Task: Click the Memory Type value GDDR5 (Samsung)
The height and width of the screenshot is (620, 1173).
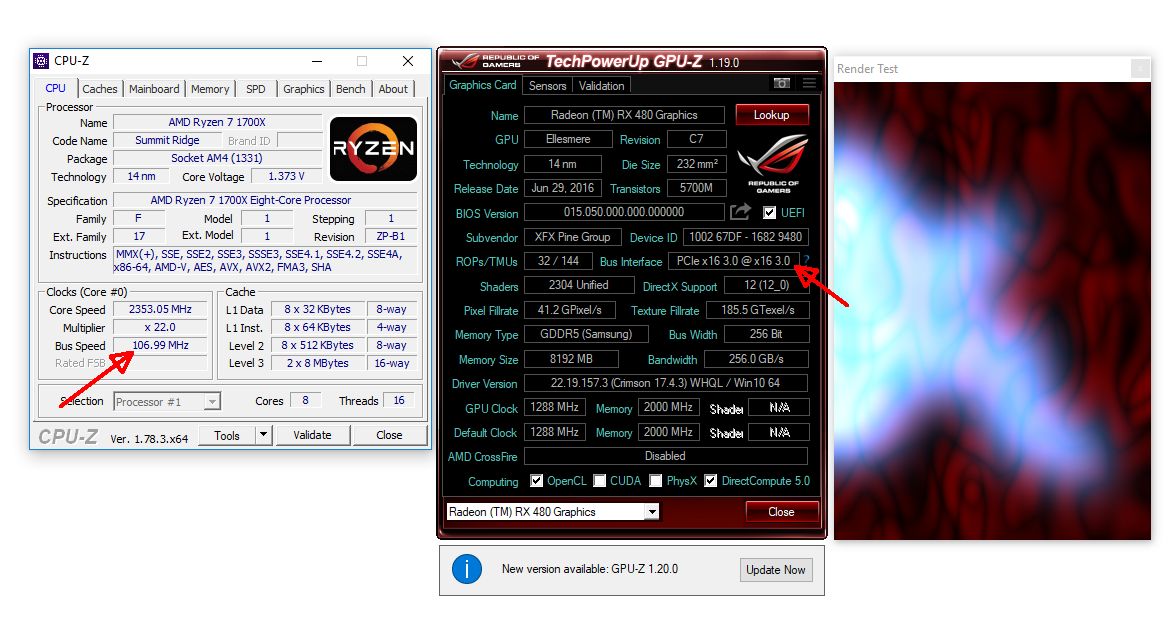Action: (586, 334)
